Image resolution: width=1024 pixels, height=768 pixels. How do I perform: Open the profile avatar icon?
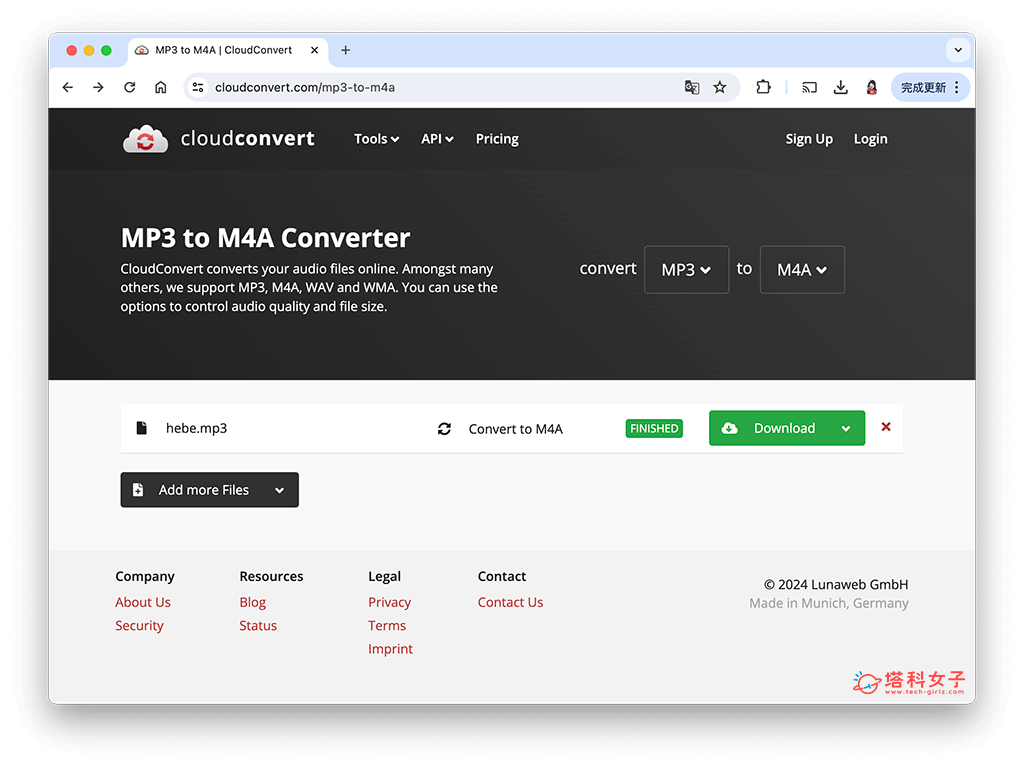pos(872,88)
